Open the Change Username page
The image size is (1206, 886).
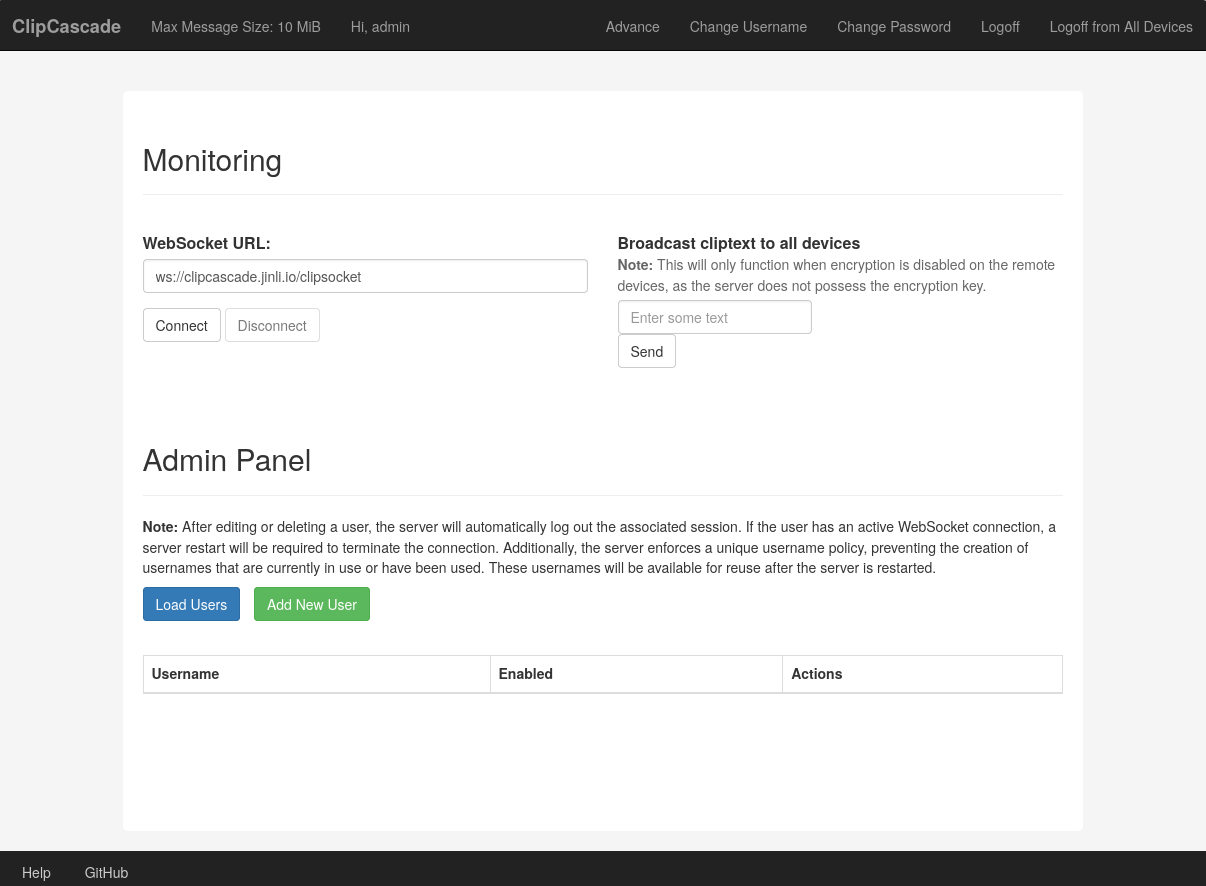pos(748,27)
